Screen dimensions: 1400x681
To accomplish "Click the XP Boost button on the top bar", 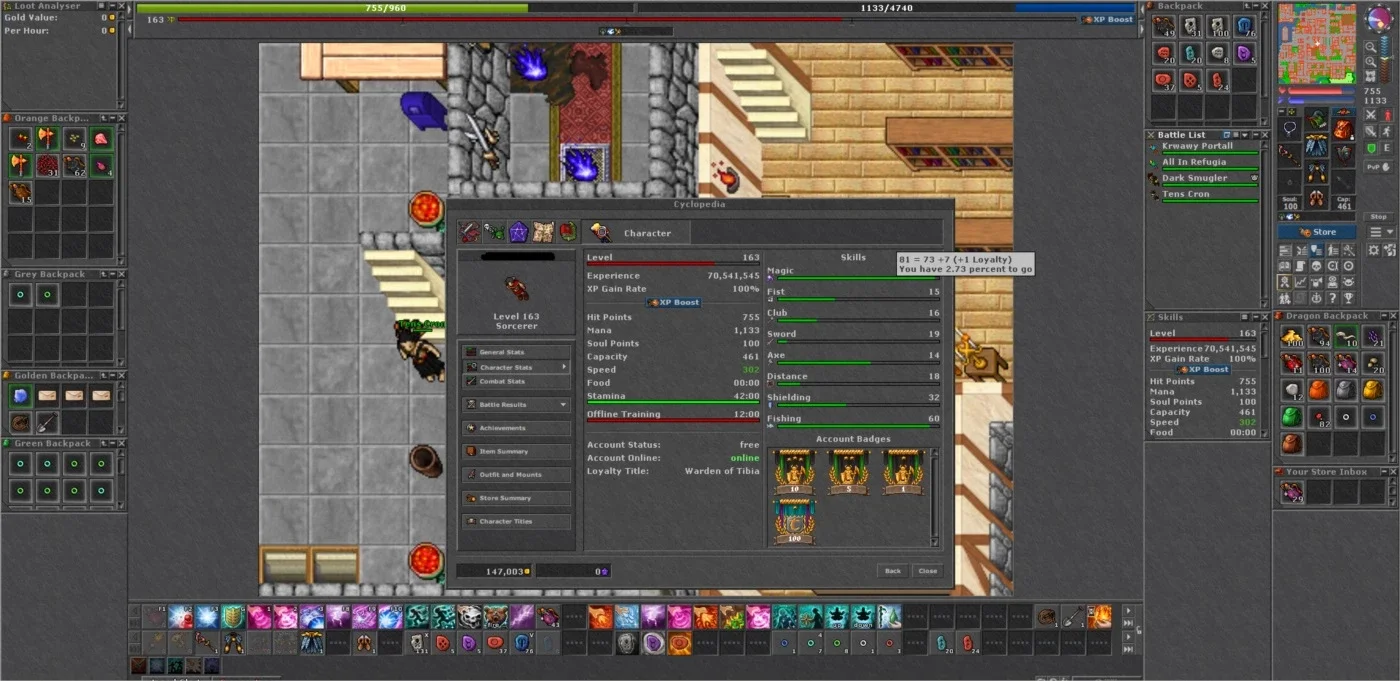I will (x=1108, y=19).
